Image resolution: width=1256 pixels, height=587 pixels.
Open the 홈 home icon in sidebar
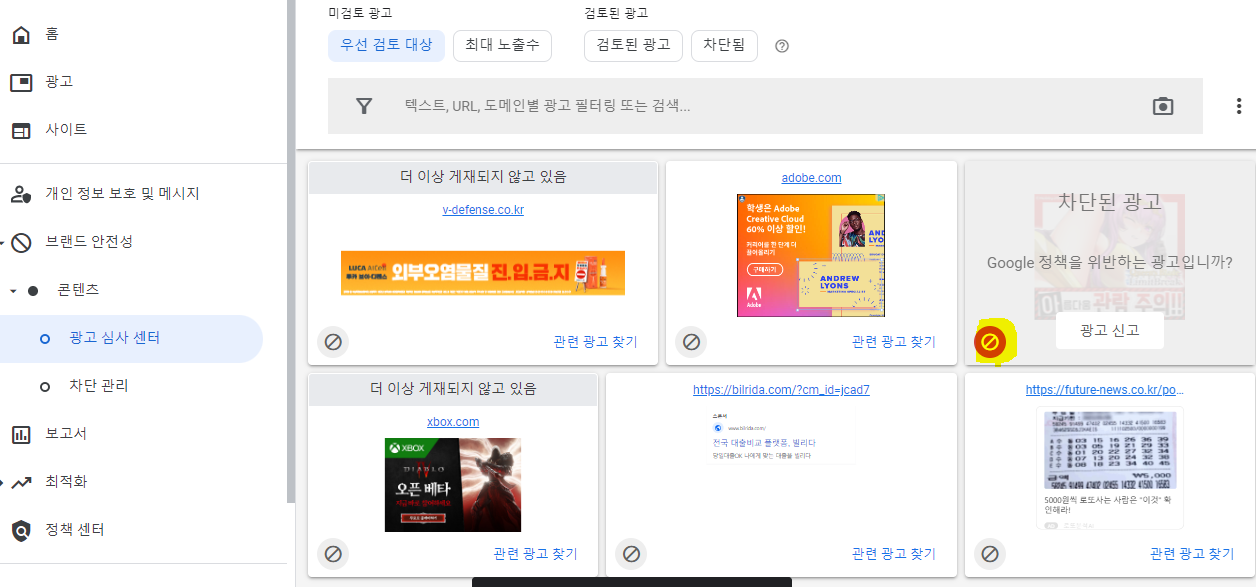click(x=21, y=34)
